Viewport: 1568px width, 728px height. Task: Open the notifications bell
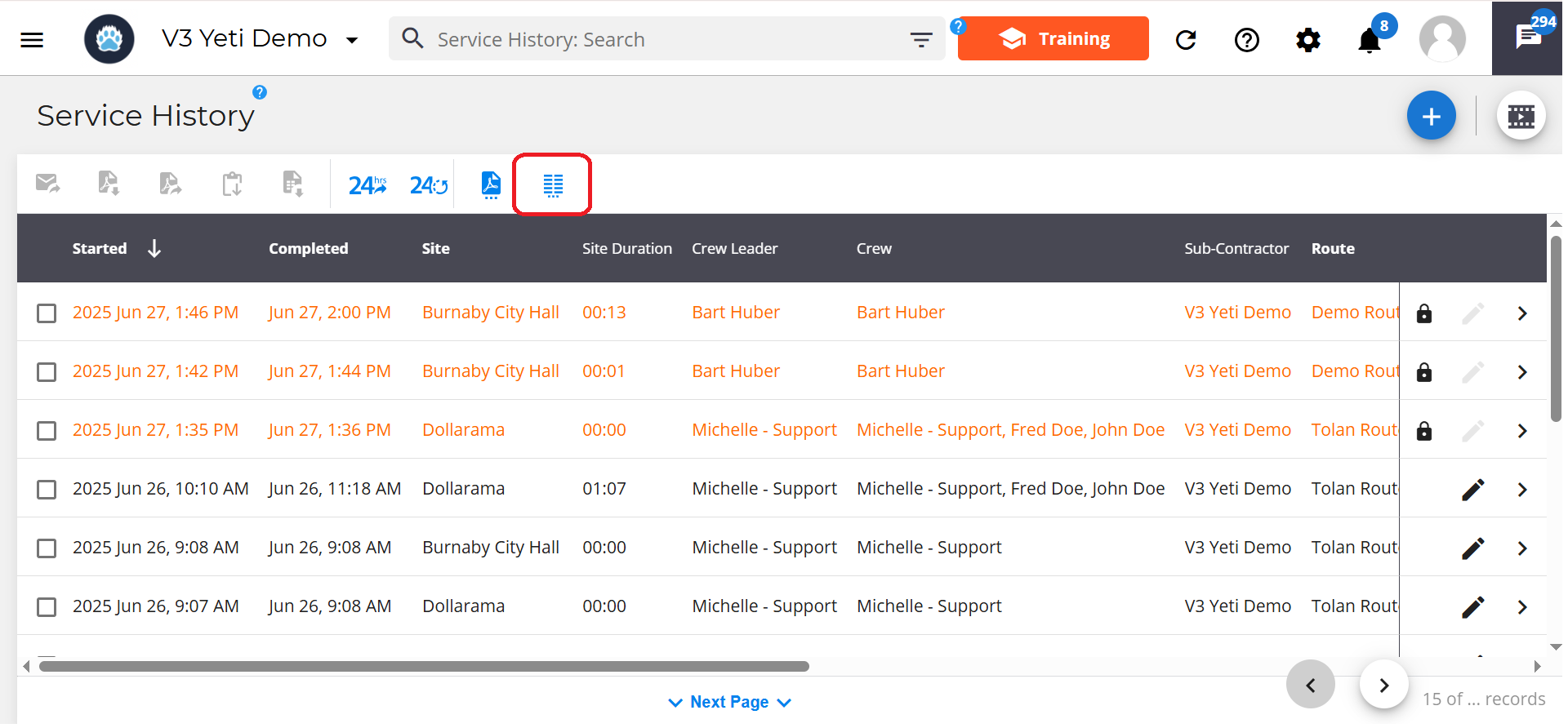(x=1370, y=39)
